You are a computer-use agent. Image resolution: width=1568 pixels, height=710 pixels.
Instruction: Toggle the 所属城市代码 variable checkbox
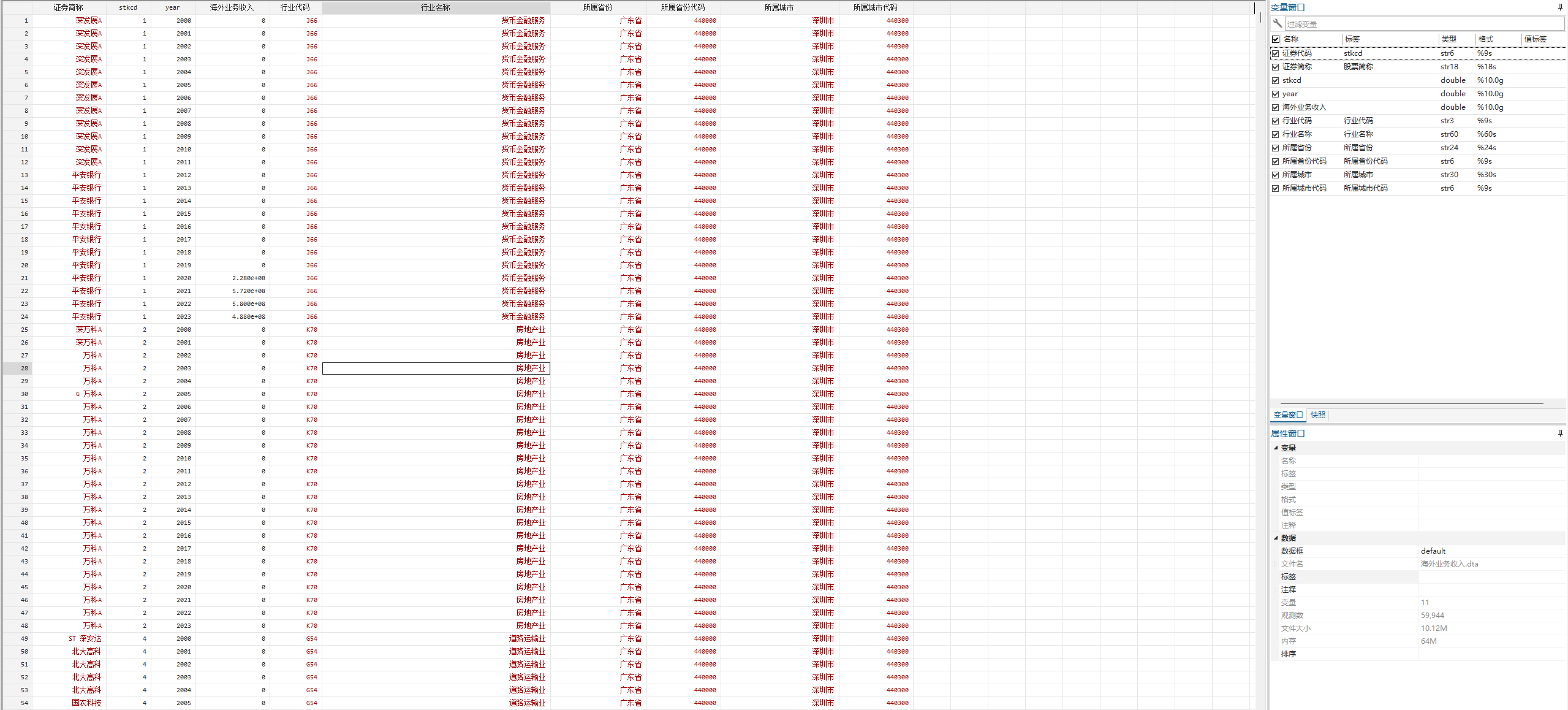1276,188
